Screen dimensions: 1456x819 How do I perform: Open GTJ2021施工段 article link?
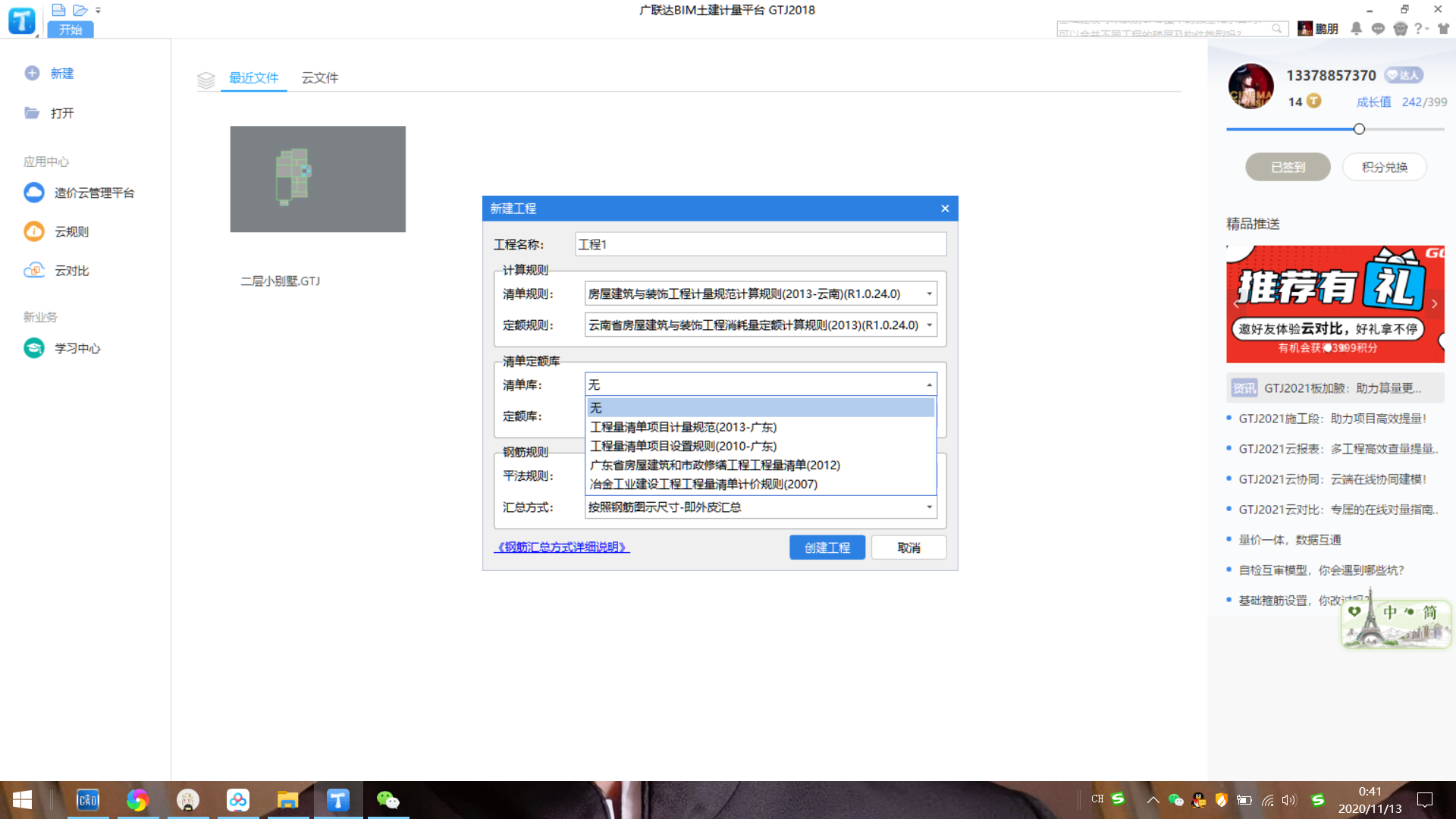[1332, 419]
